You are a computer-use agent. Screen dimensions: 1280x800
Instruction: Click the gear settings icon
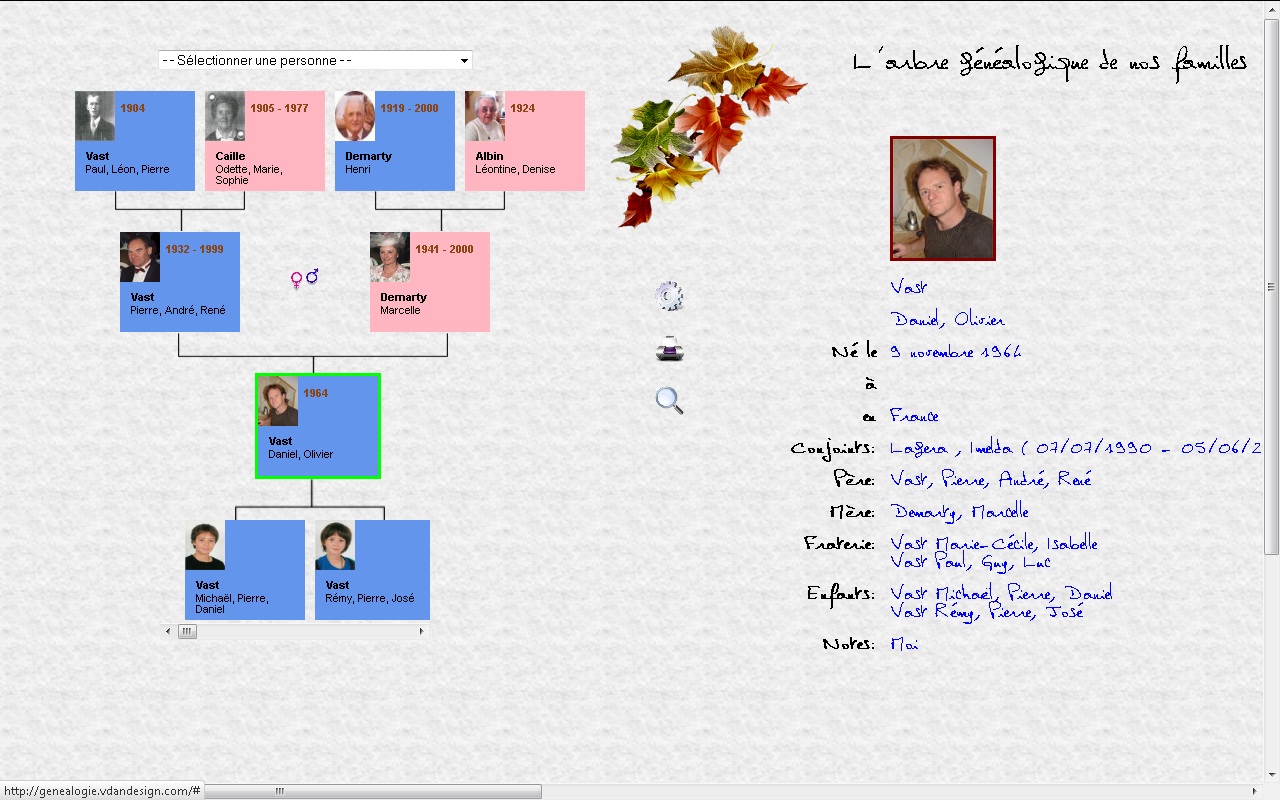coord(669,297)
